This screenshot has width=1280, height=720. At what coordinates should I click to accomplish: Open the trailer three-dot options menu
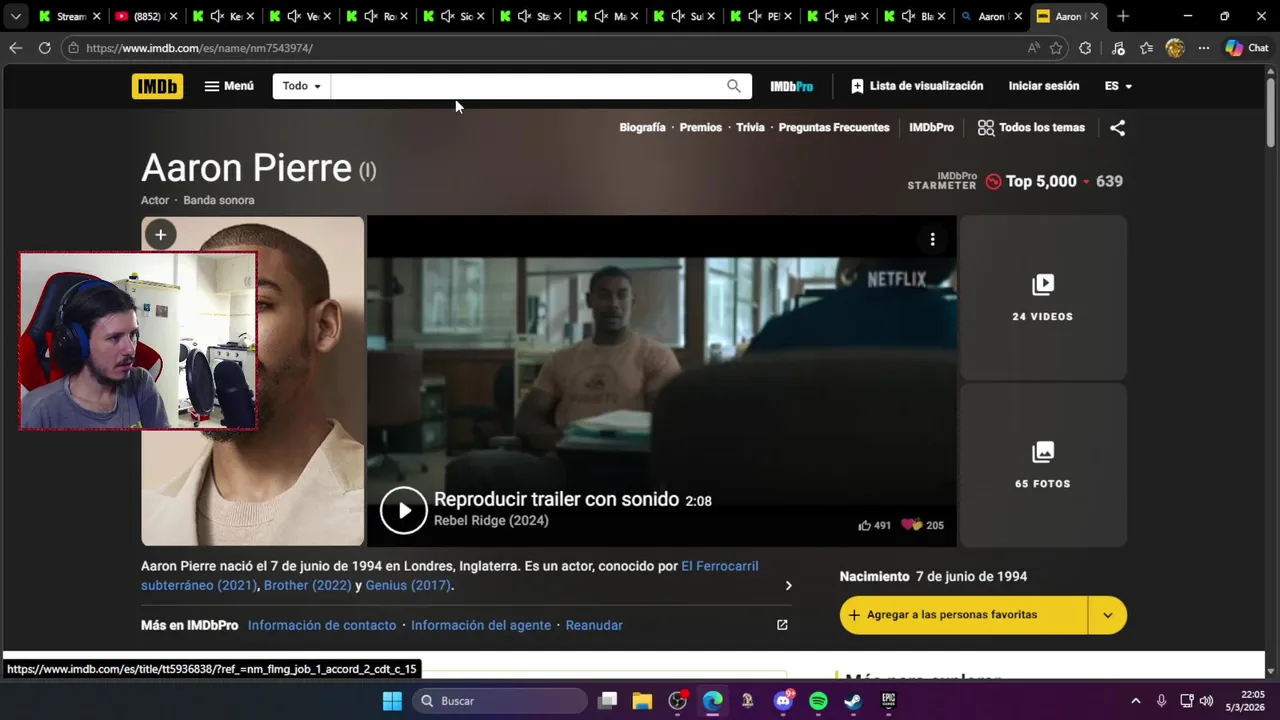(932, 239)
